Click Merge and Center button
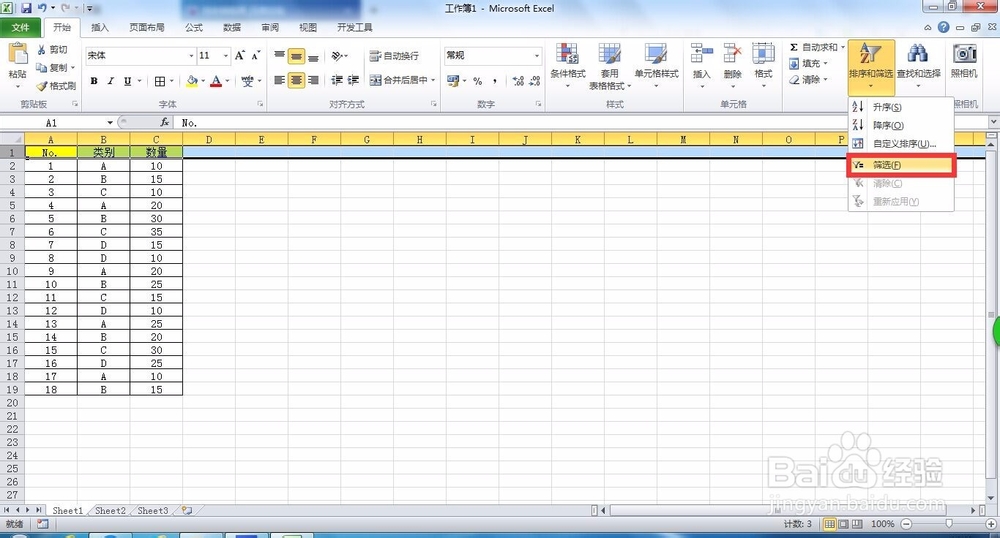Viewport: 1000px width, 538px height. [x=398, y=80]
